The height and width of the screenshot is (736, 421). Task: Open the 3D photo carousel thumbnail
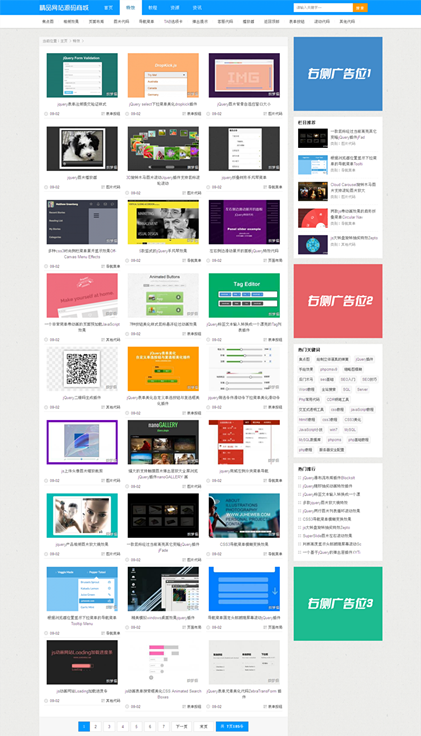tap(163, 148)
